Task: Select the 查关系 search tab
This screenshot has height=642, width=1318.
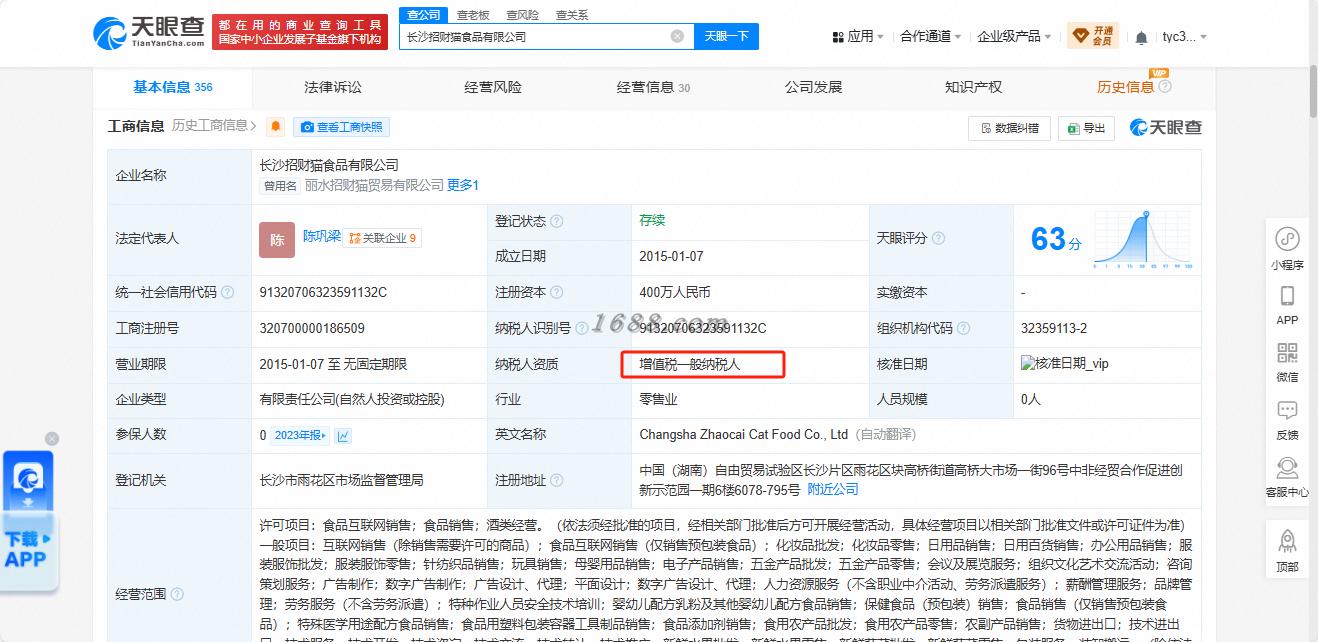Action: point(572,14)
